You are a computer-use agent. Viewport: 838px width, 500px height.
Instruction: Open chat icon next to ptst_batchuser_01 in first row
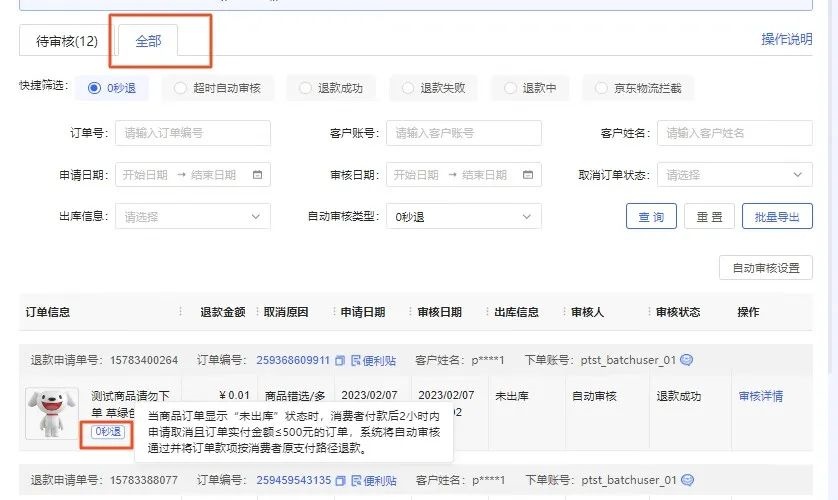tap(687, 360)
